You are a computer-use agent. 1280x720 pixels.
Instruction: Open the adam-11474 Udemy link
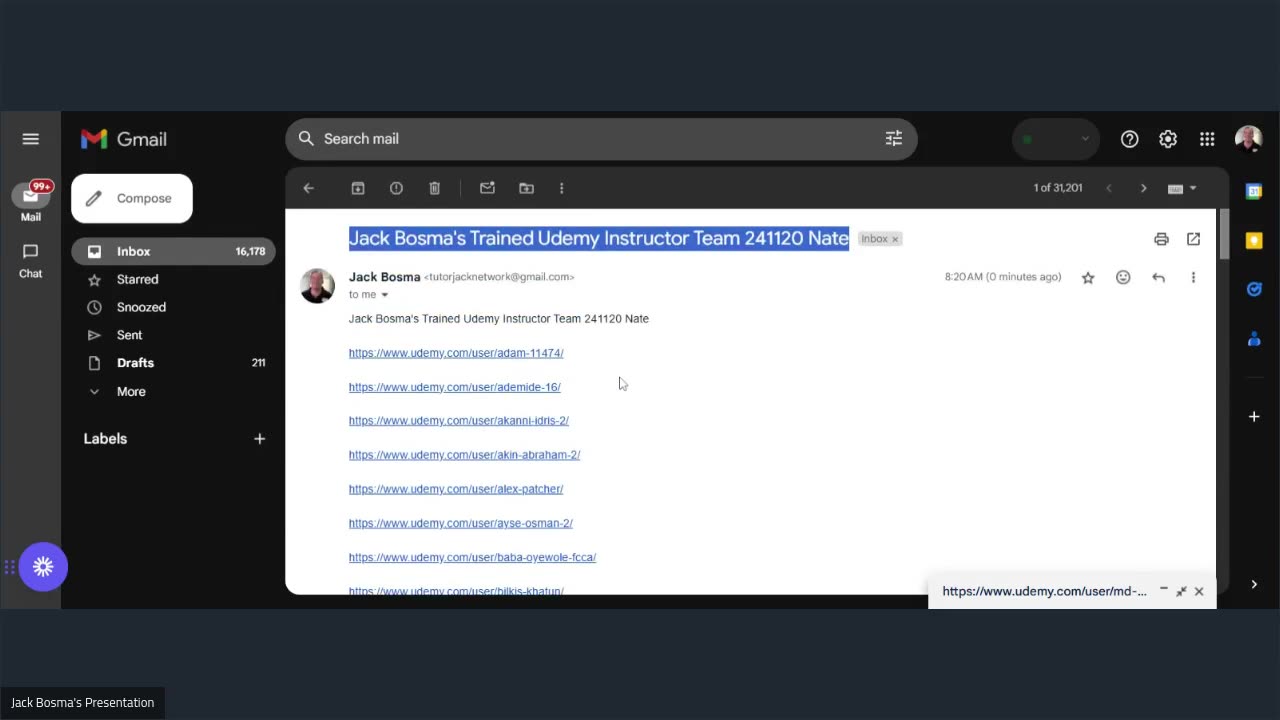coord(456,353)
